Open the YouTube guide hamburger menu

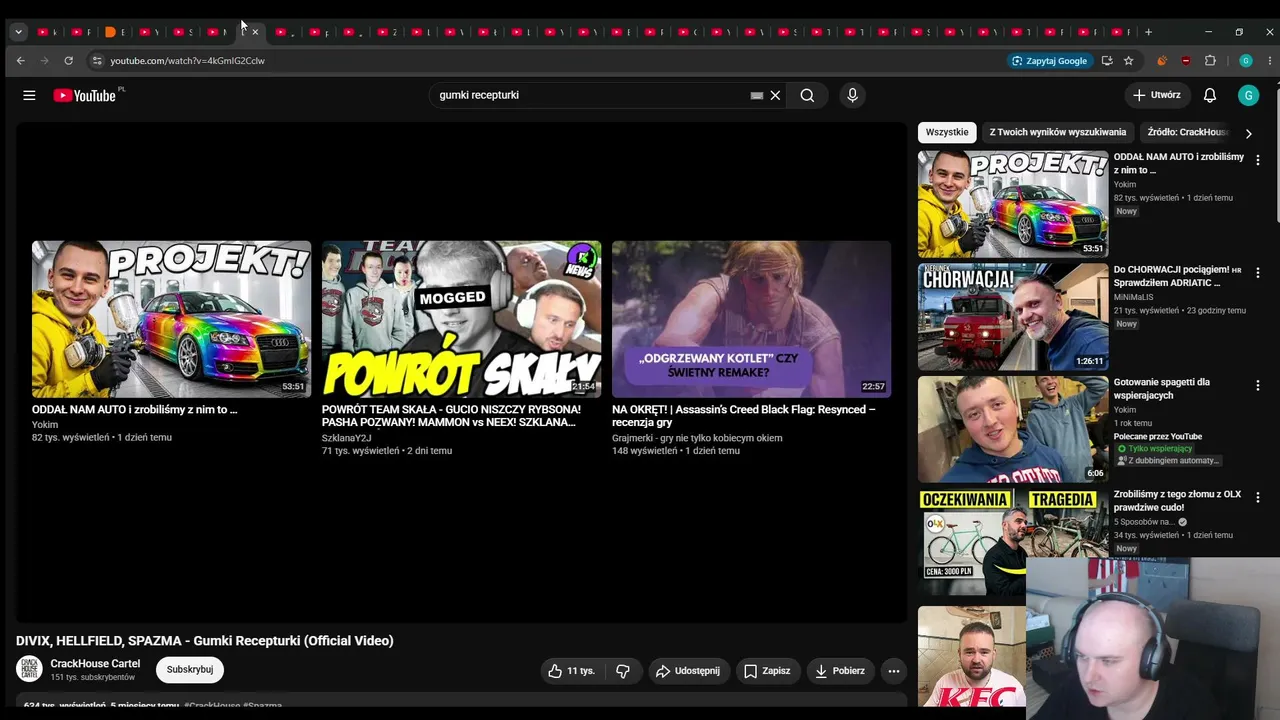(x=29, y=95)
